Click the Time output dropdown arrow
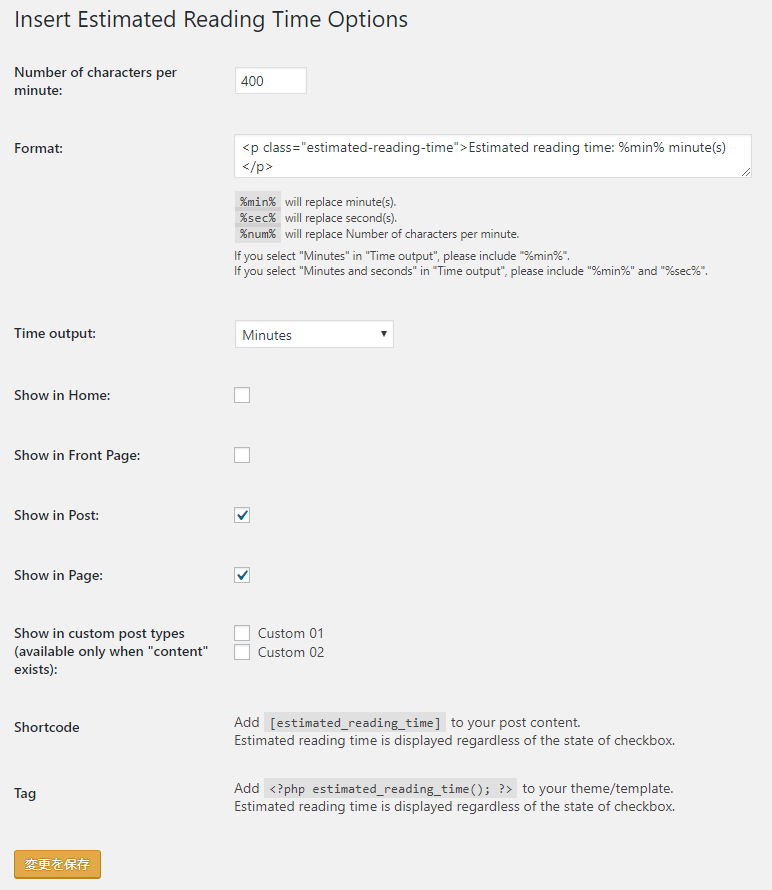772x890 pixels. (384, 334)
